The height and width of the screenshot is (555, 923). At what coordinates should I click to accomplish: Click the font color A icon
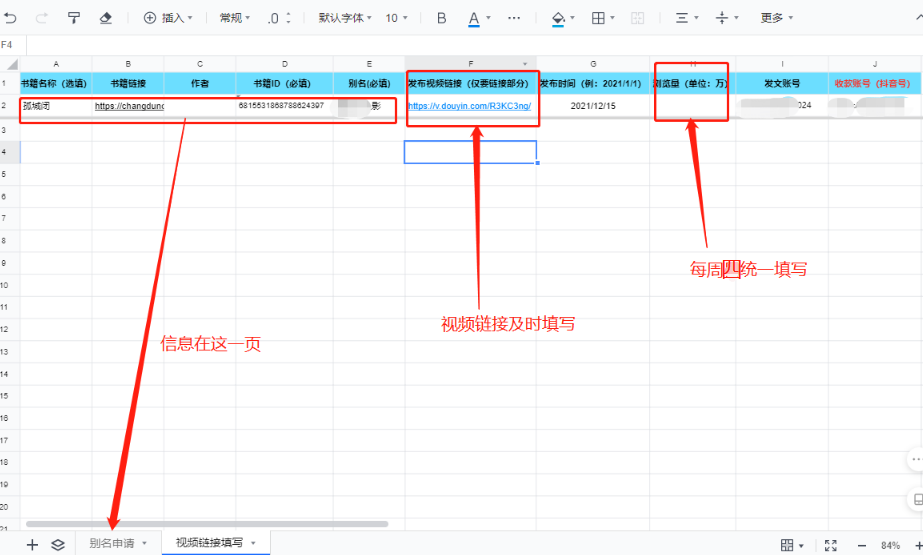(475, 18)
